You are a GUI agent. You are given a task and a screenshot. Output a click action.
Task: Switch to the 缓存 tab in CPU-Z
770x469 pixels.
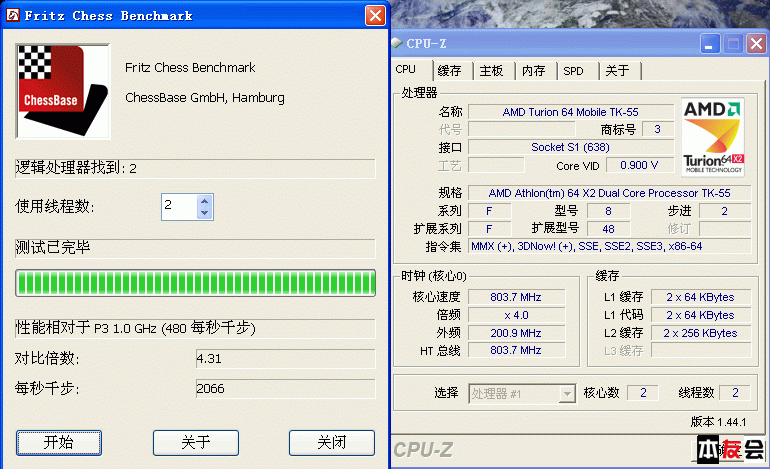(x=449, y=71)
